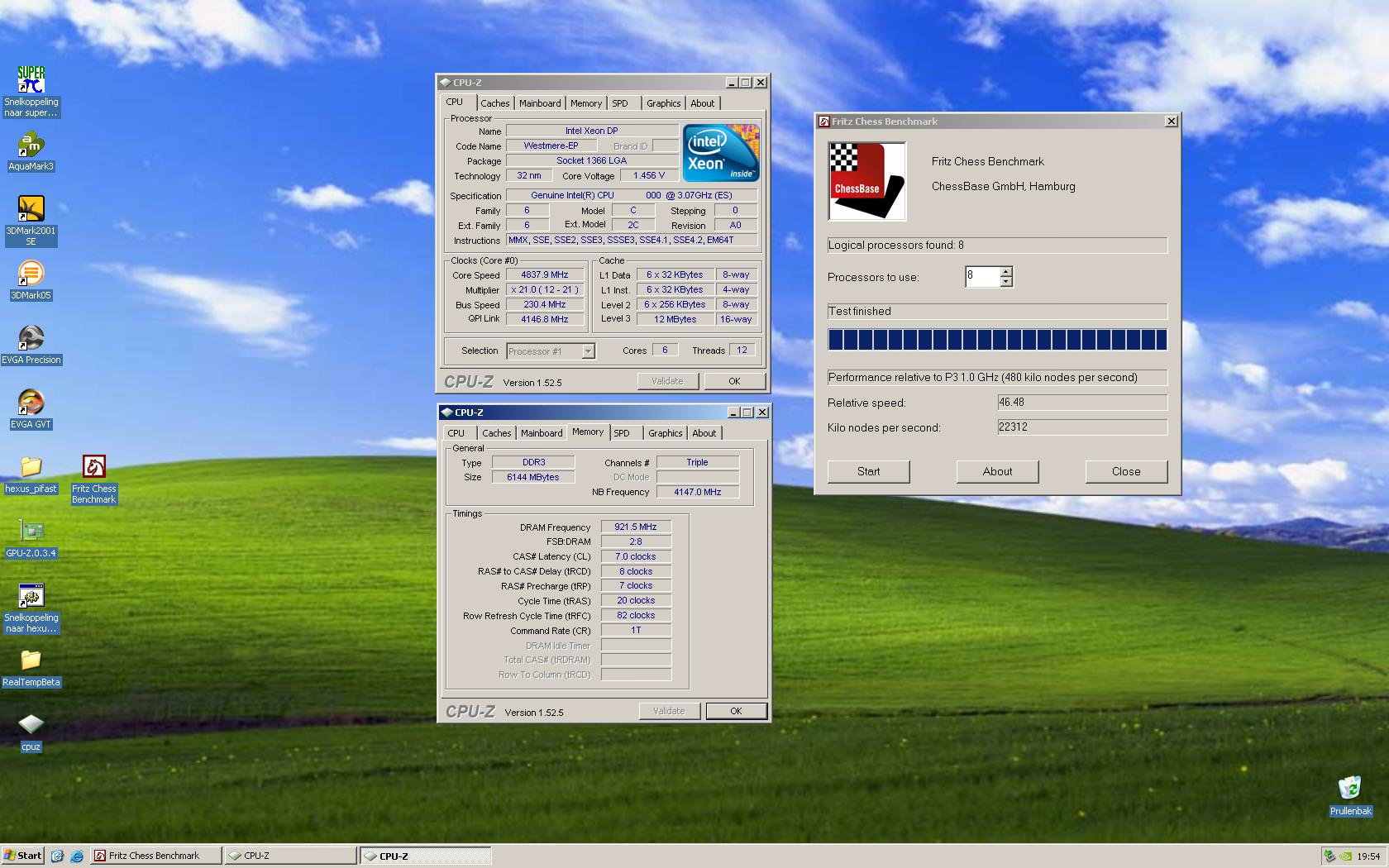
Task: Click the Kilo nodes per second value 22312
Action: click(x=1082, y=427)
